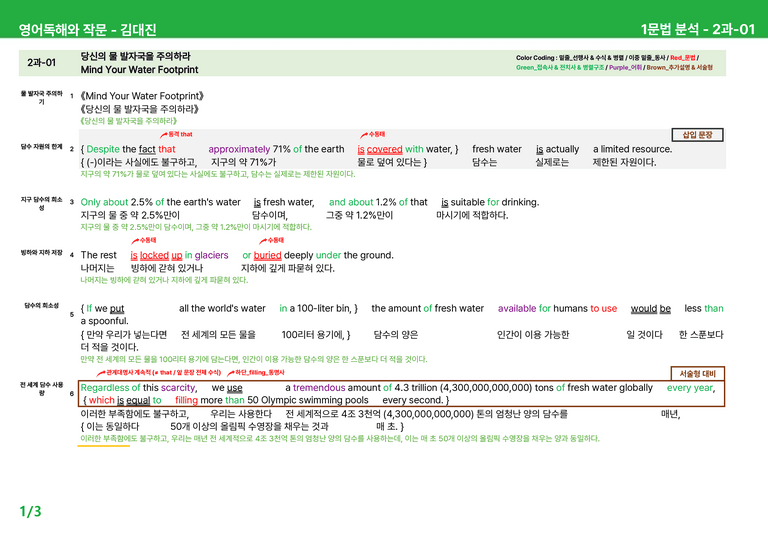Select the '서술형 대비' boxed label
This screenshot has width=768, height=543.
click(x=697, y=374)
